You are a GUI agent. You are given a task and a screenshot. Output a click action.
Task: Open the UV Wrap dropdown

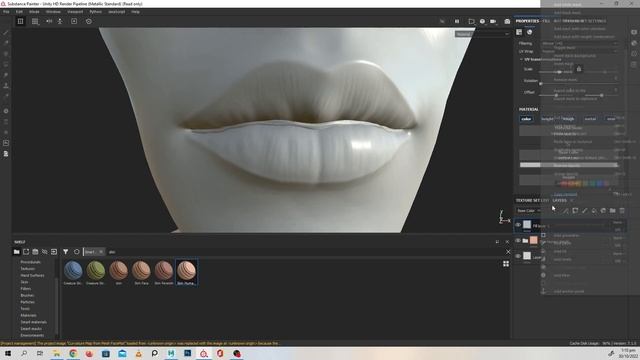coord(579,51)
